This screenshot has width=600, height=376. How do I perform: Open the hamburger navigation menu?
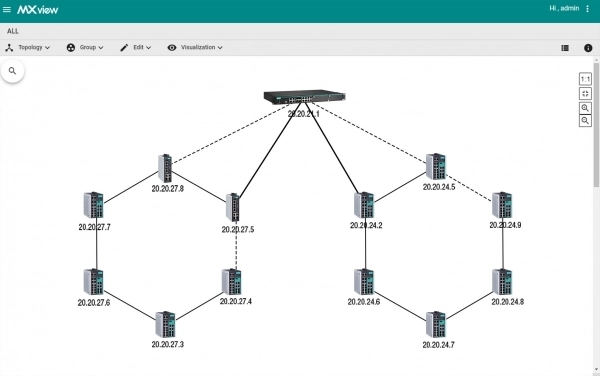pos(7,9)
